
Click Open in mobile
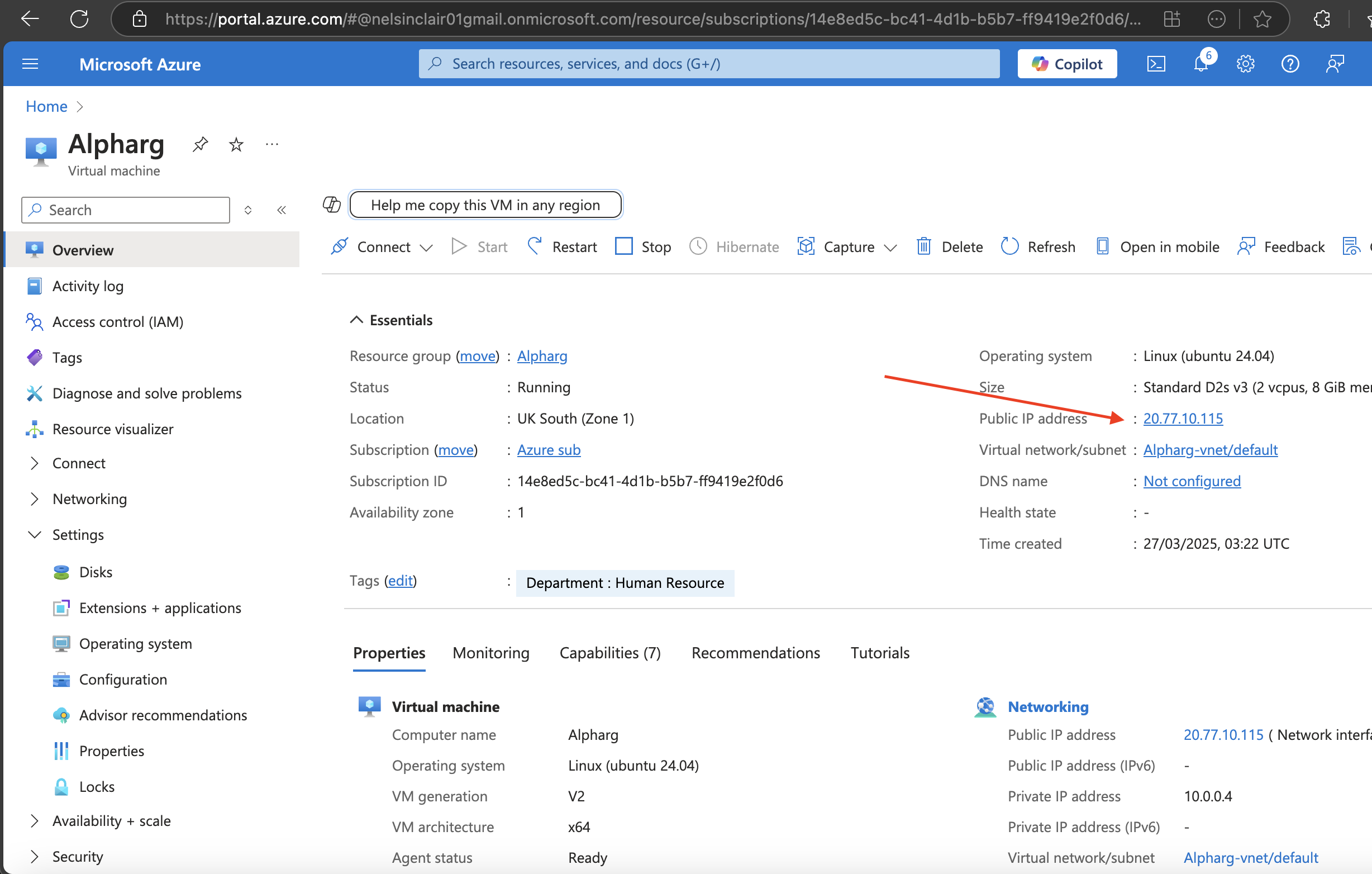tap(1158, 246)
